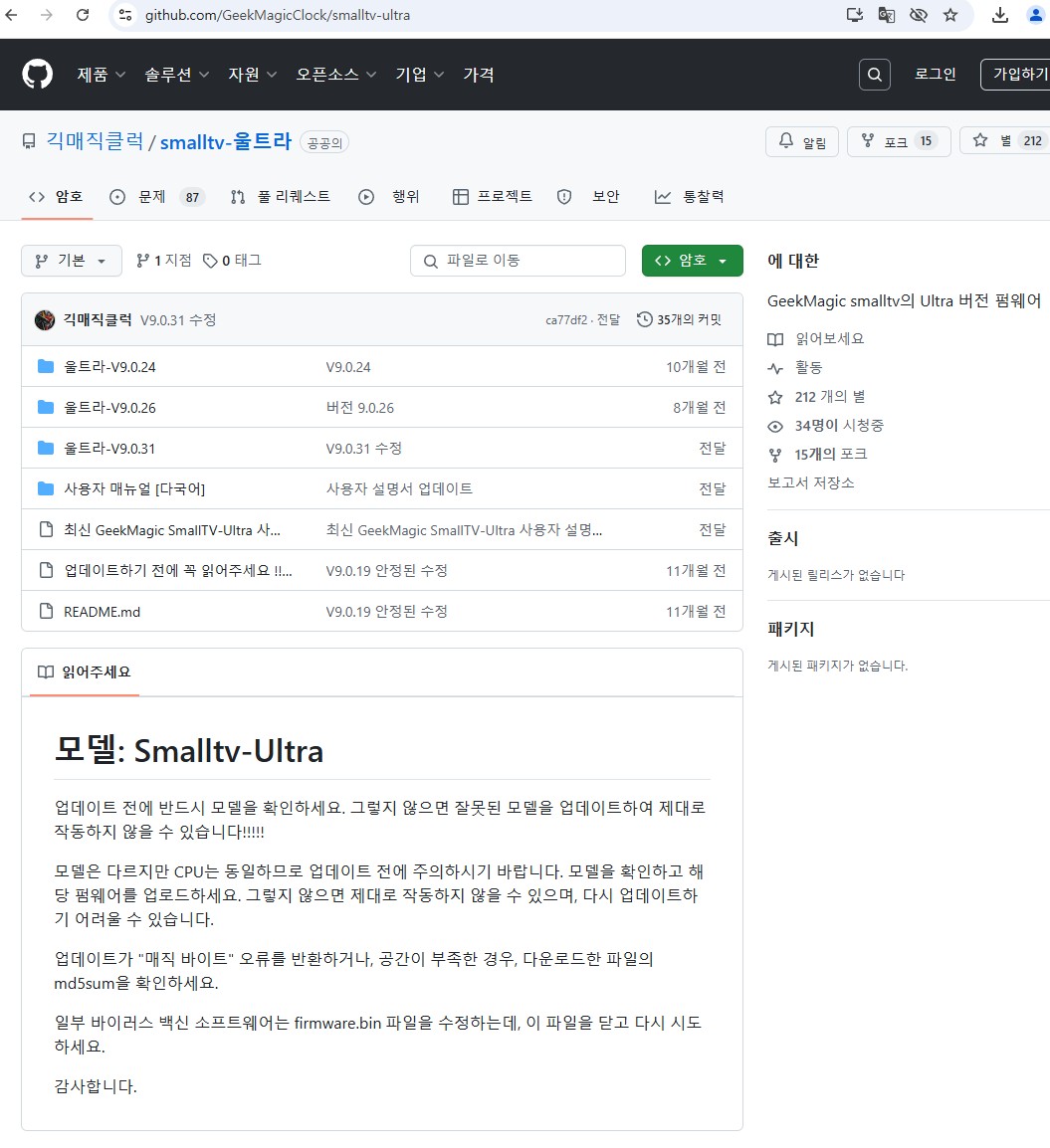Open the 울트라-V9.0.24 folder
This screenshot has width=1050, height=1148.
[109, 367]
